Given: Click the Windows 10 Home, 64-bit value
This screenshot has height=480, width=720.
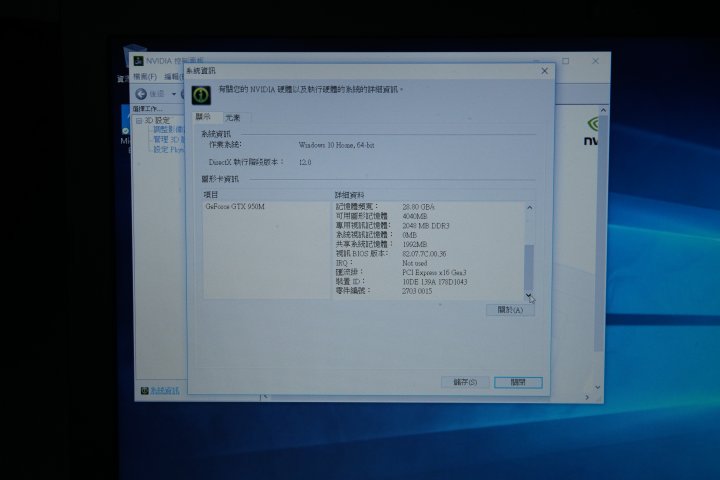Looking at the screenshot, I should tap(336, 145).
